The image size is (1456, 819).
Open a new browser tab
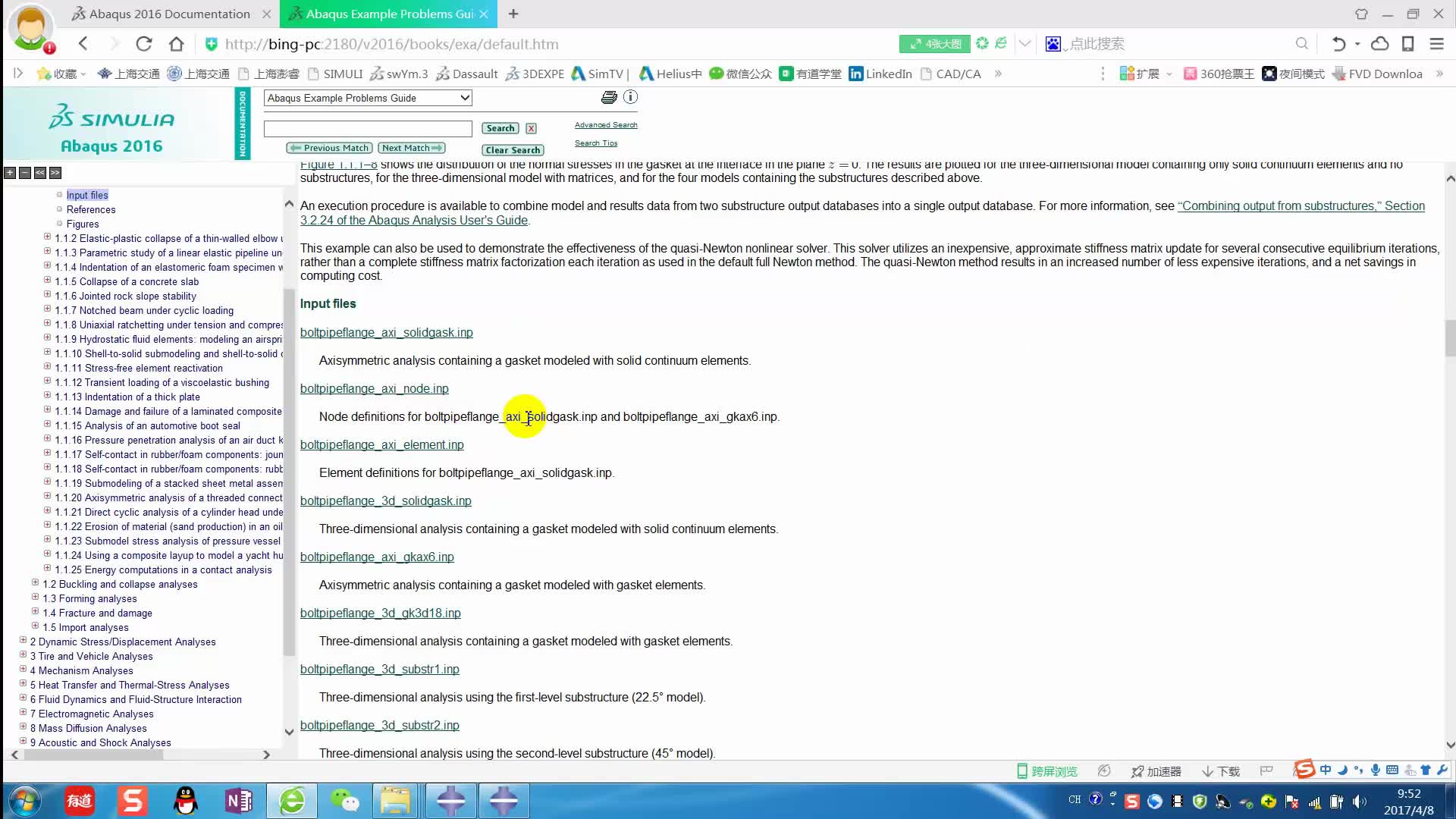[x=513, y=14]
